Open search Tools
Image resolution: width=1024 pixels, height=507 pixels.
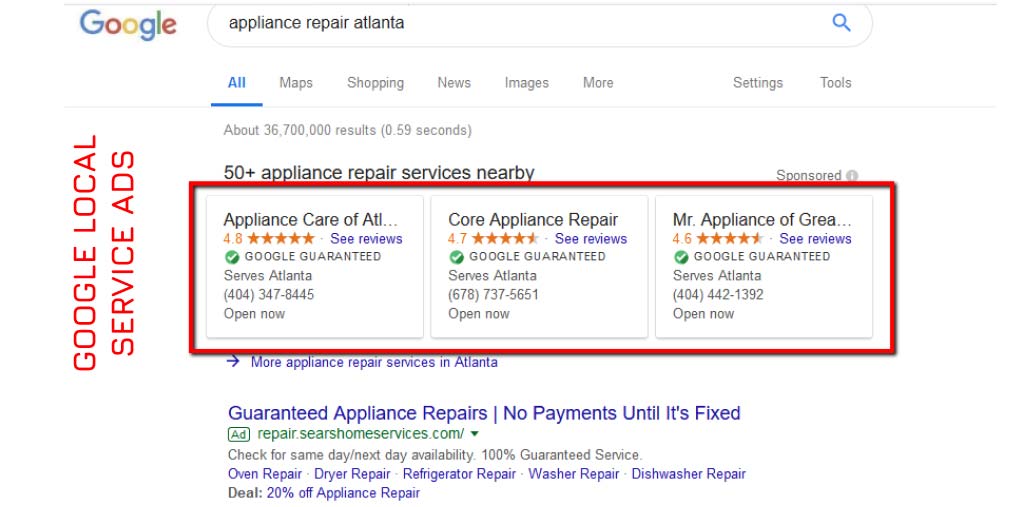click(x=835, y=83)
